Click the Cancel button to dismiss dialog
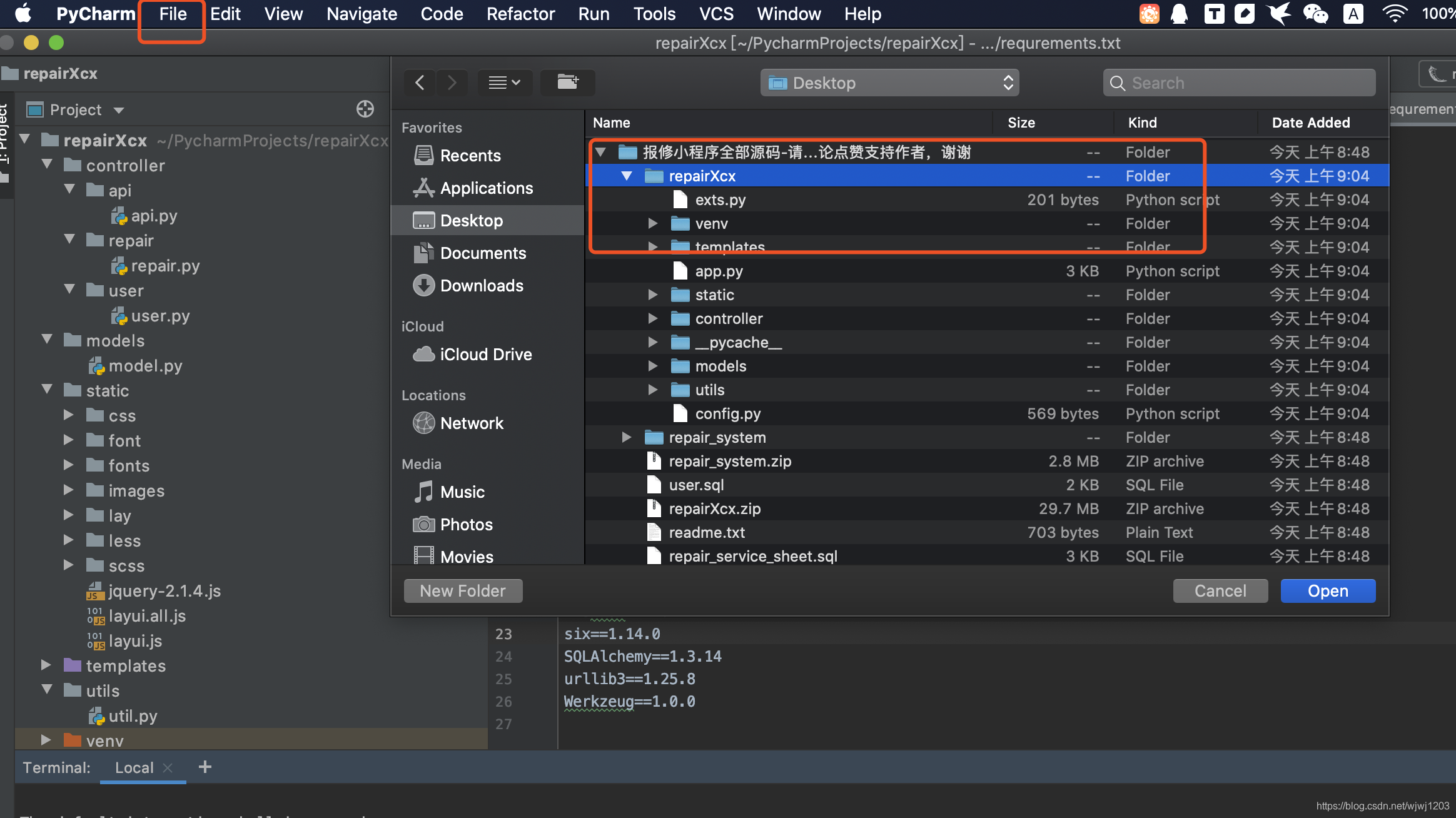The image size is (1456, 818). pyautogui.click(x=1220, y=590)
